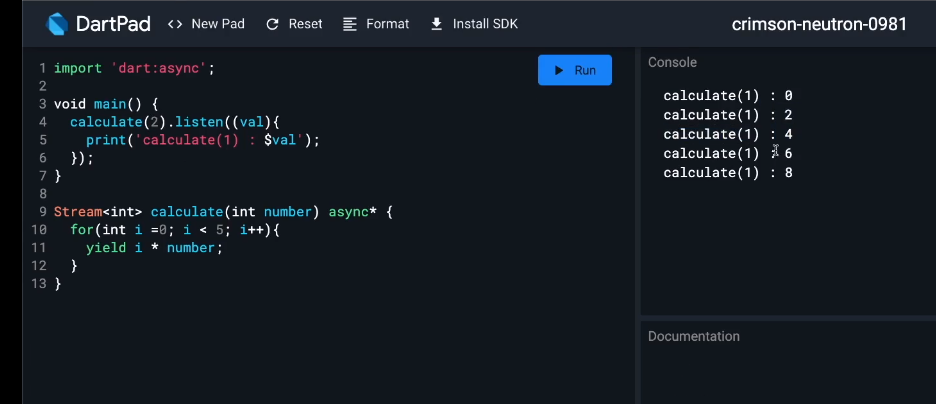Click console output line ending in 2

728,115
